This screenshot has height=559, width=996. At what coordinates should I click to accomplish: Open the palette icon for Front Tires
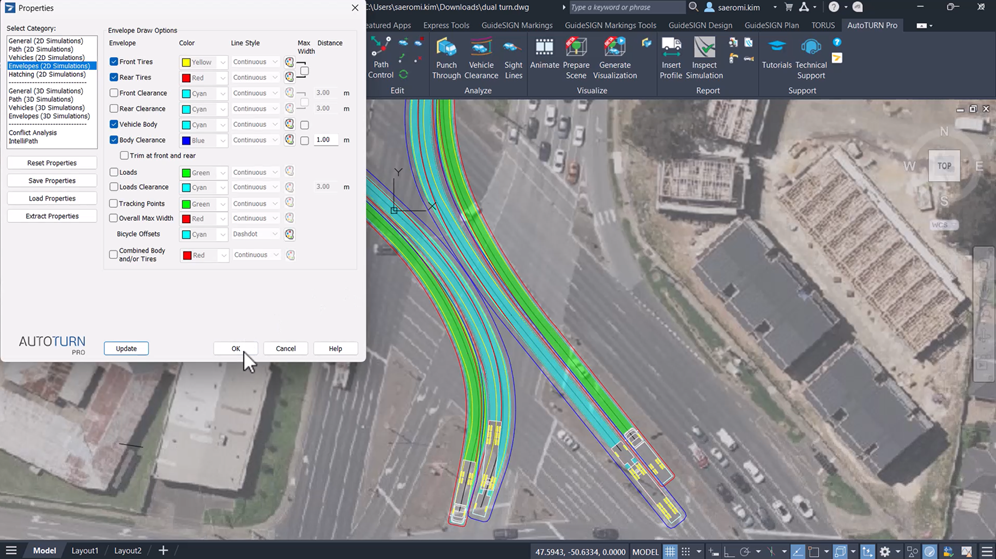tap(290, 62)
